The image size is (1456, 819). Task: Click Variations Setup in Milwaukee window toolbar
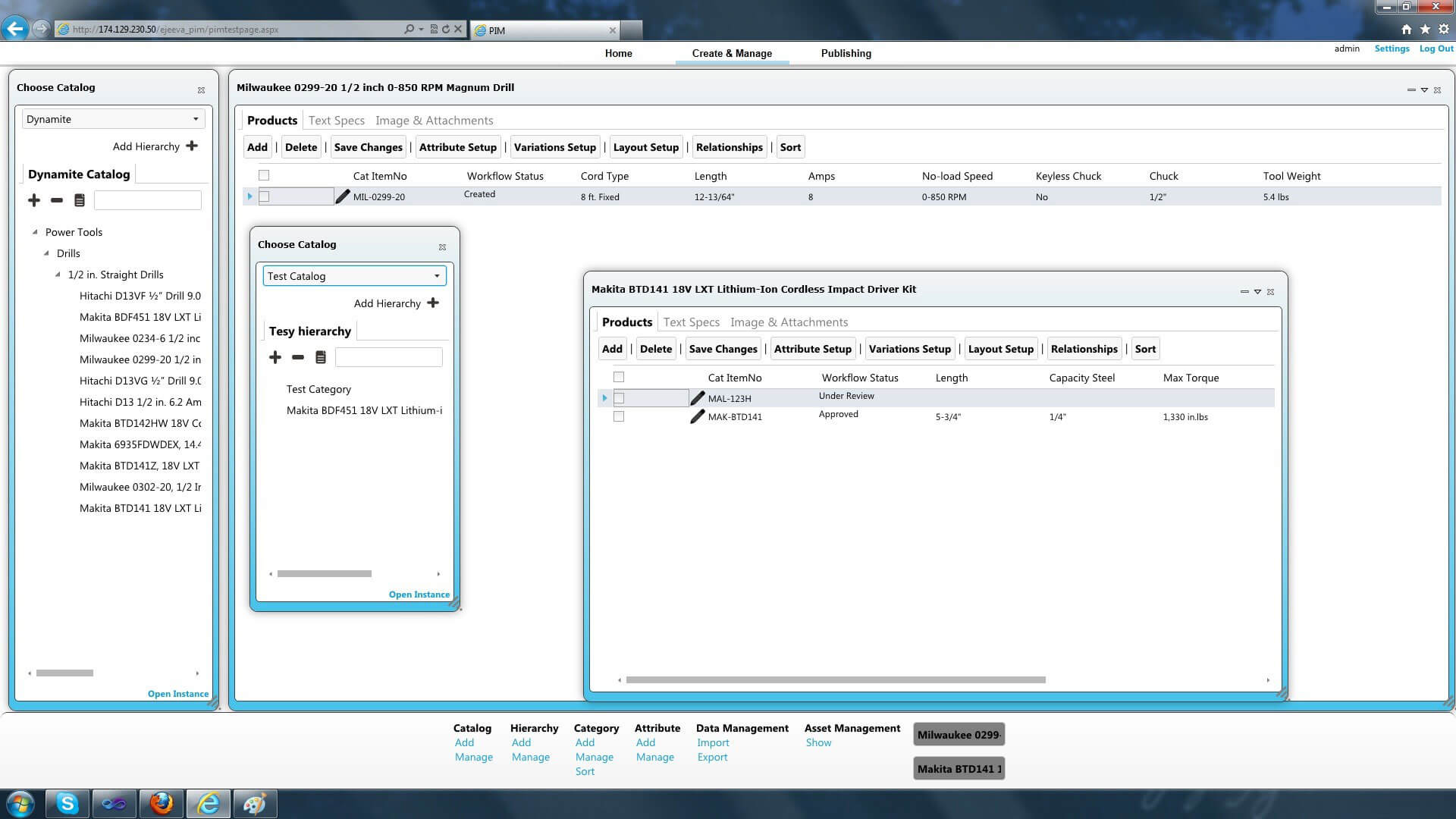(x=555, y=147)
